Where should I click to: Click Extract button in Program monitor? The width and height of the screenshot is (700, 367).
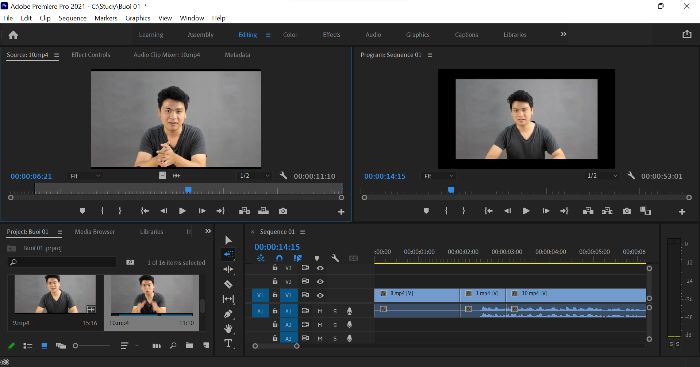(x=607, y=211)
